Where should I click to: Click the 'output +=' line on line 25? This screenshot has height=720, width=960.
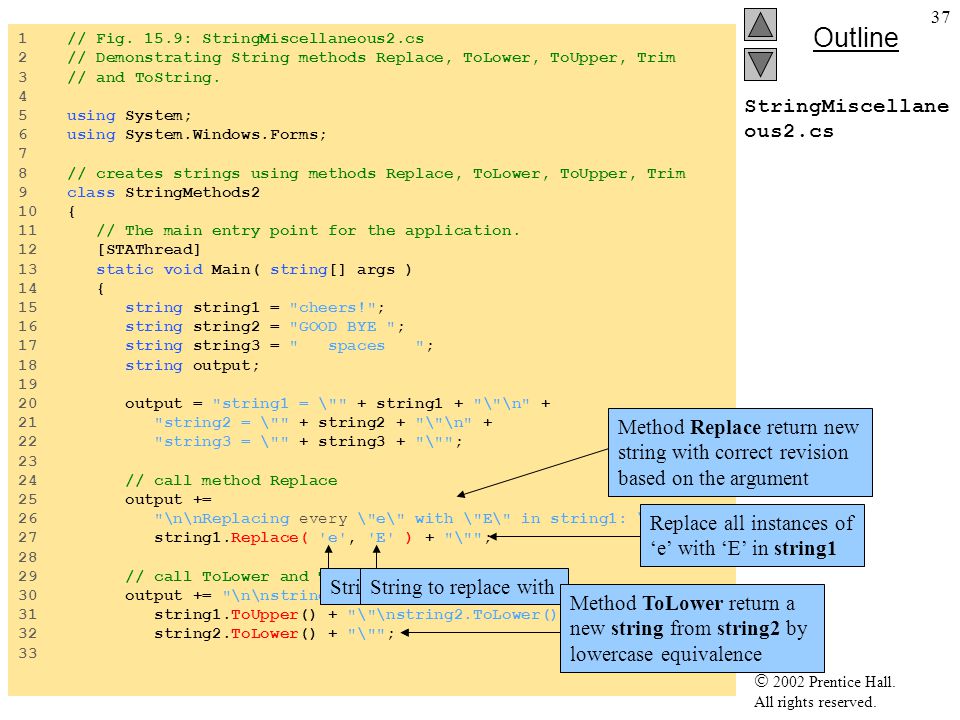click(168, 500)
